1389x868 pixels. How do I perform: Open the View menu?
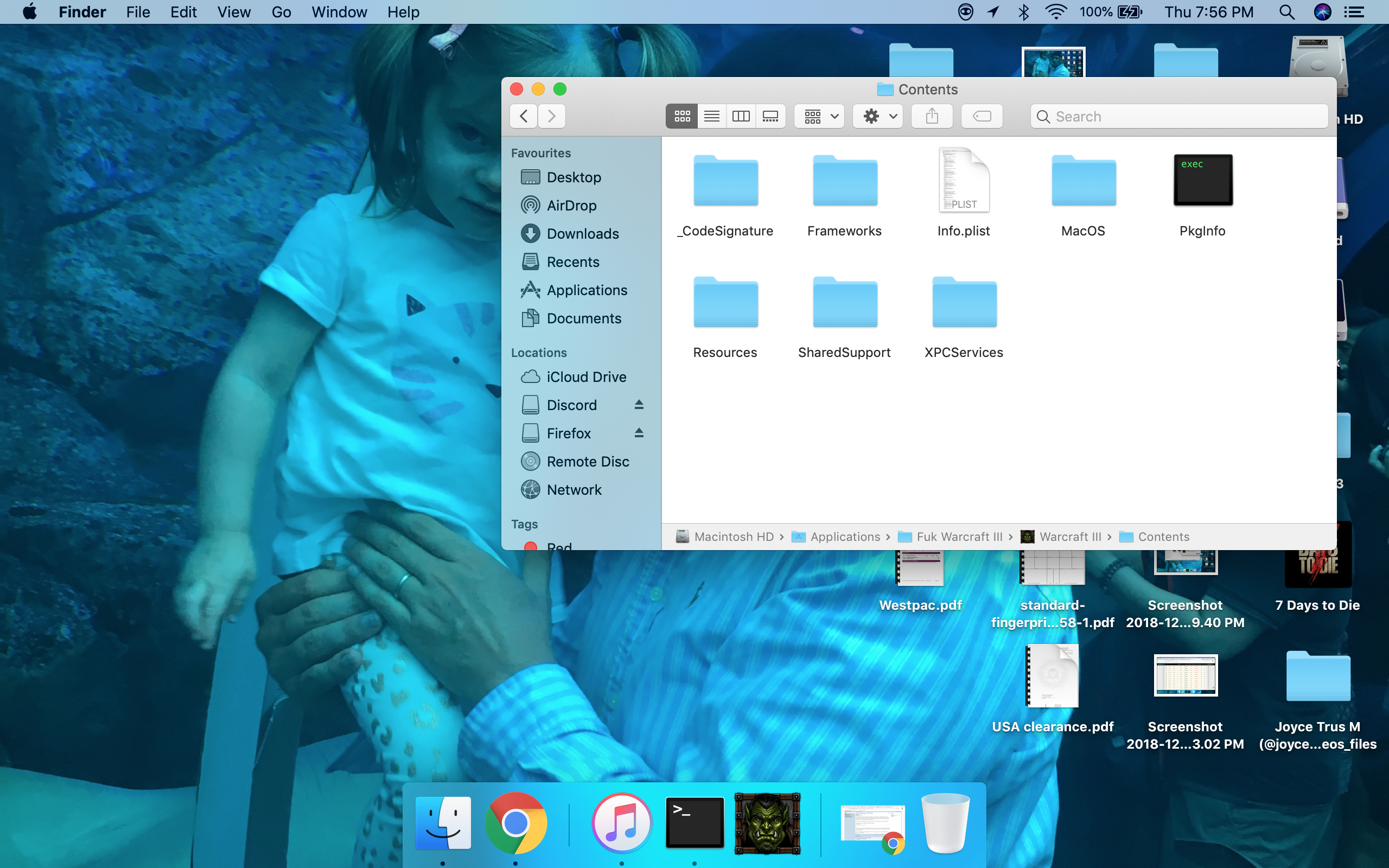coord(234,12)
